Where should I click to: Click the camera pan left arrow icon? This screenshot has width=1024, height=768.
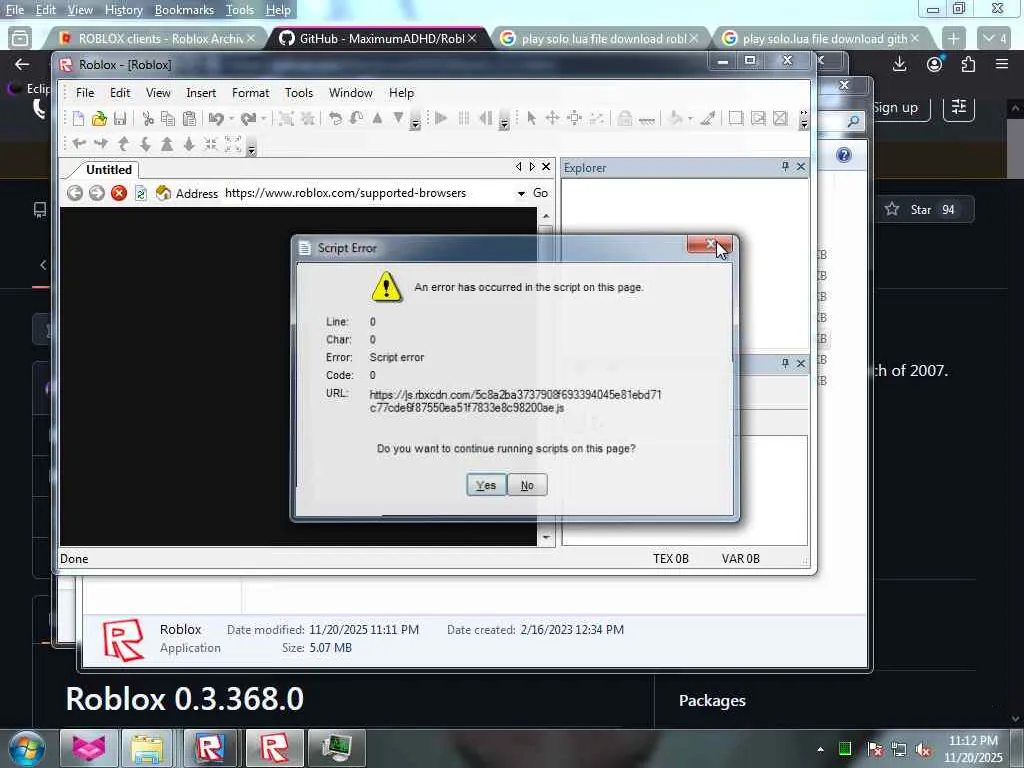pyautogui.click(x=79, y=144)
